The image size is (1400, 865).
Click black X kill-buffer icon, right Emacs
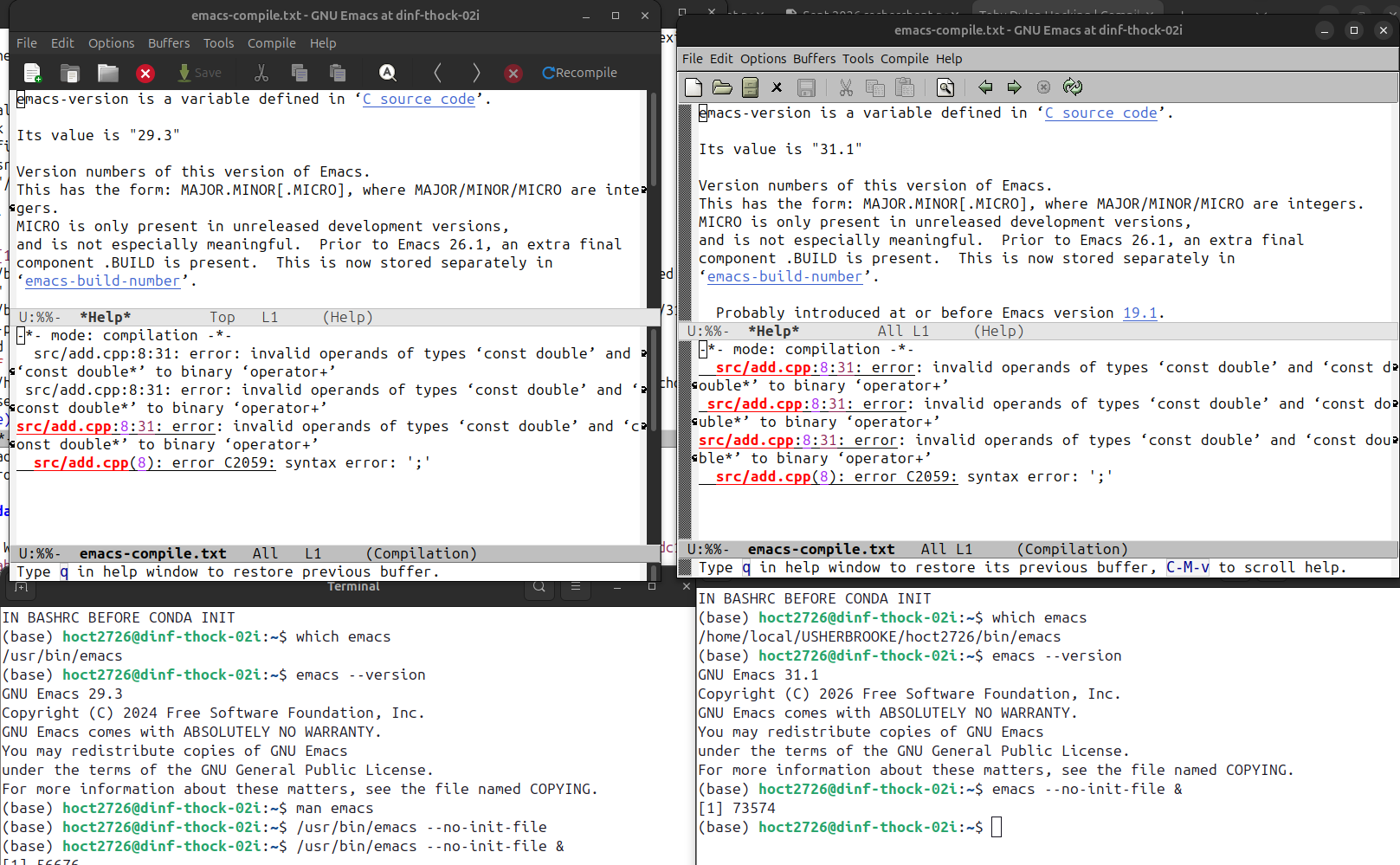pos(777,87)
